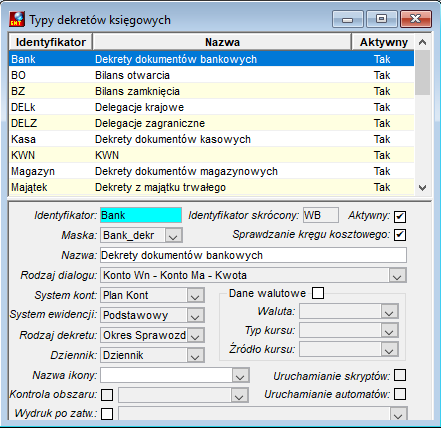Click into the Identyfikator field
This screenshot has width=441, height=428.
(141, 215)
